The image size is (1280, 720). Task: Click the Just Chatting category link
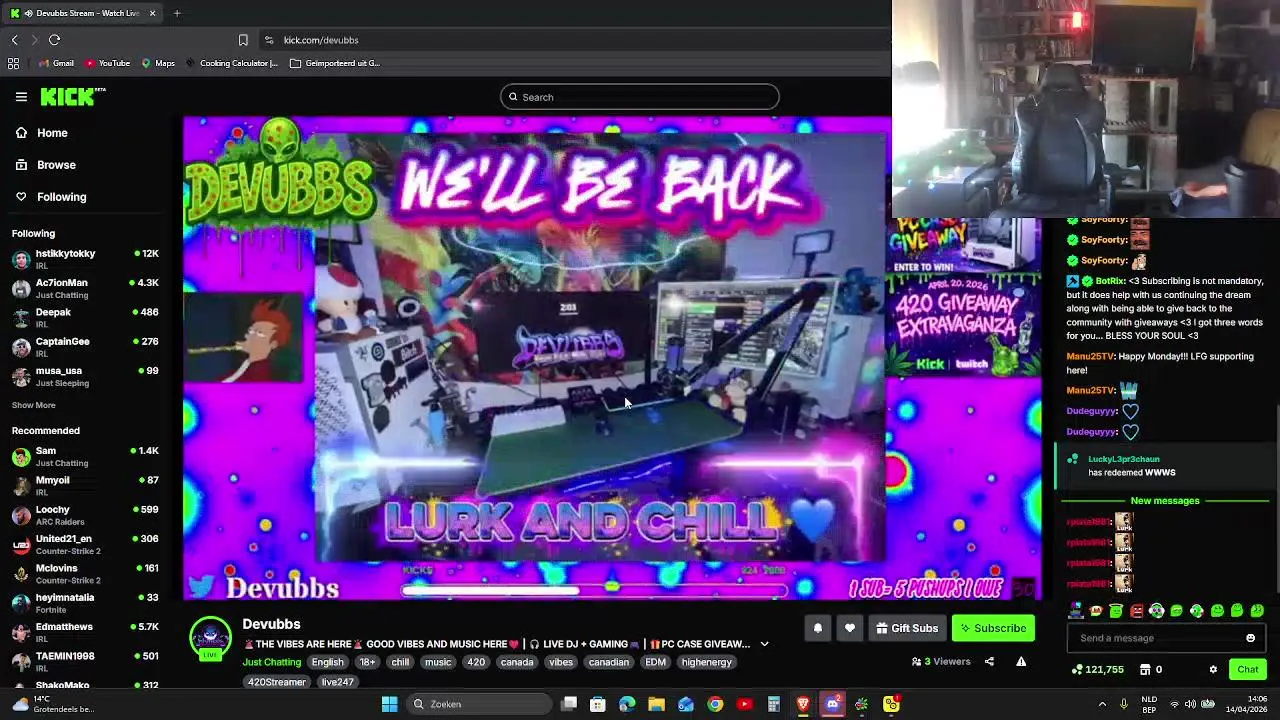[x=271, y=662]
